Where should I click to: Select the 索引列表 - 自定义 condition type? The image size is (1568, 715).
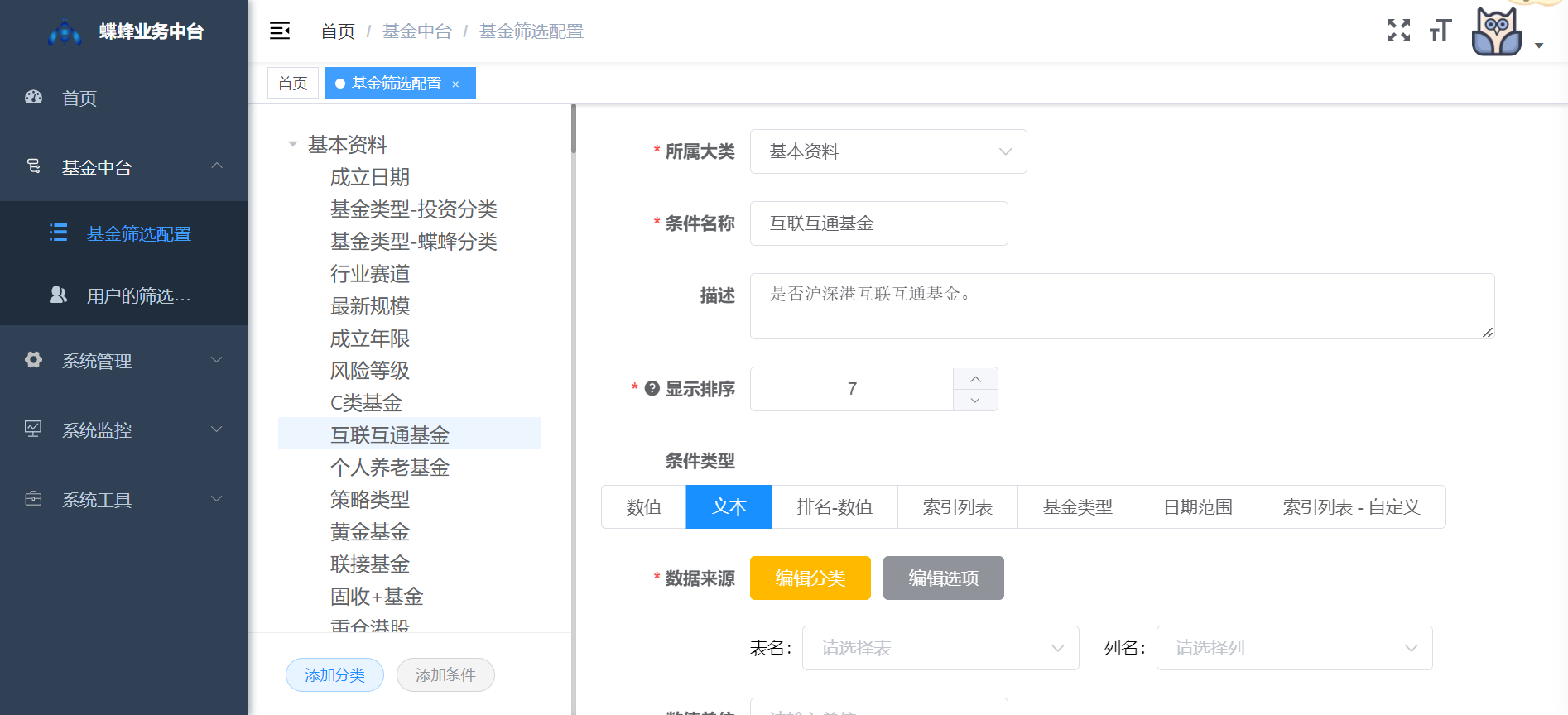pos(1352,506)
